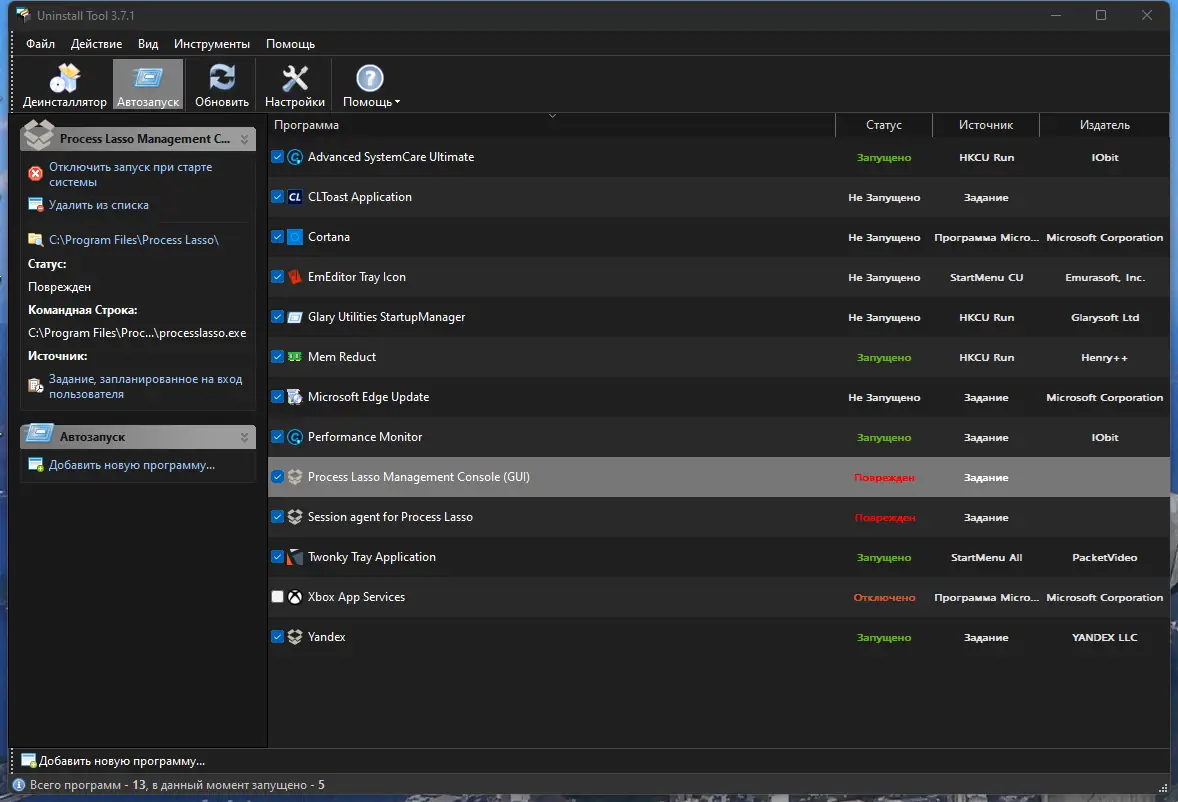Uncheck the Mem Reduct checkbox
Viewport: 1178px width, 802px height.
pyautogui.click(x=277, y=356)
